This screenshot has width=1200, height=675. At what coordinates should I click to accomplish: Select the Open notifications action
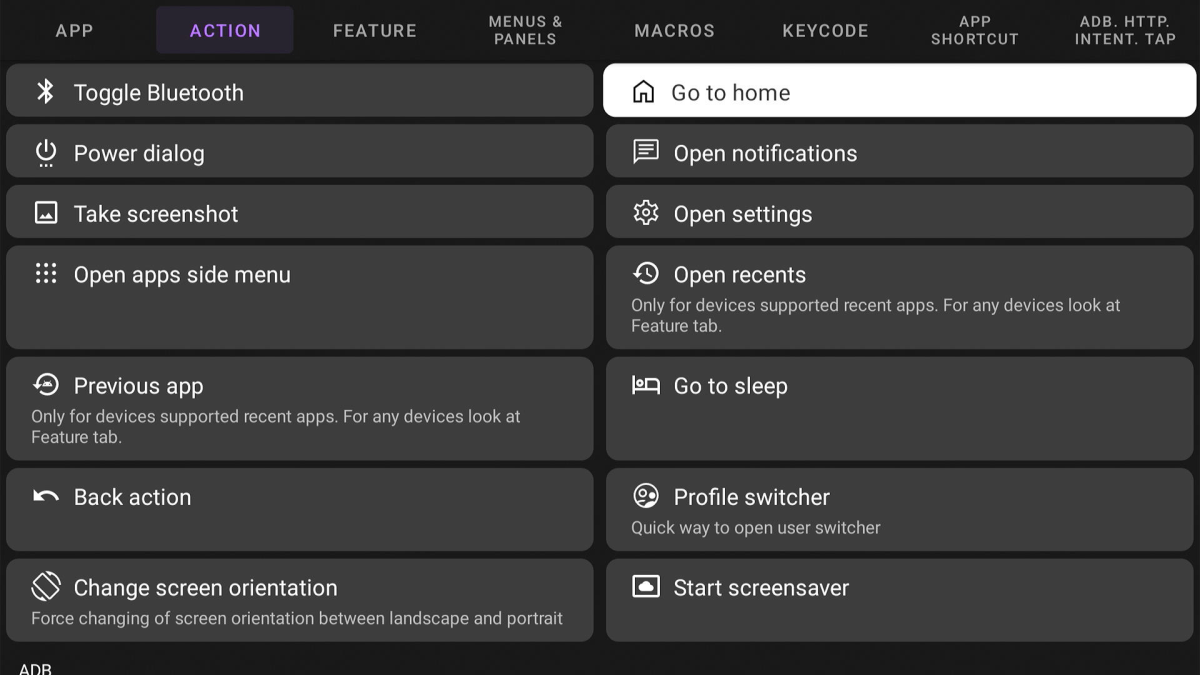(900, 153)
